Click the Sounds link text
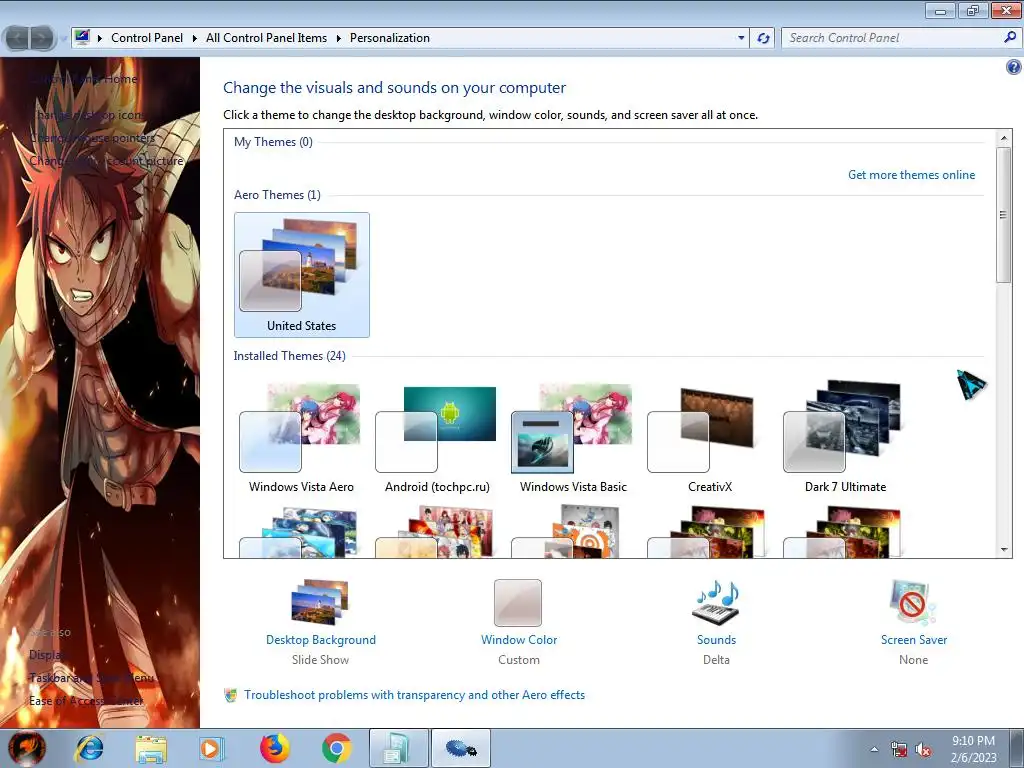Image resolution: width=1024 pixels, height=768 pixels. click(x=716, y=640)
